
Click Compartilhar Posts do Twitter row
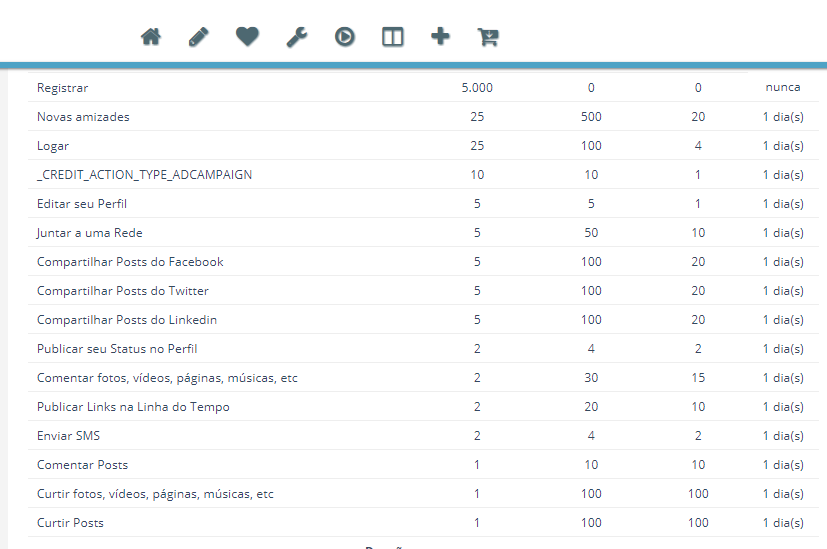point(123,291)
